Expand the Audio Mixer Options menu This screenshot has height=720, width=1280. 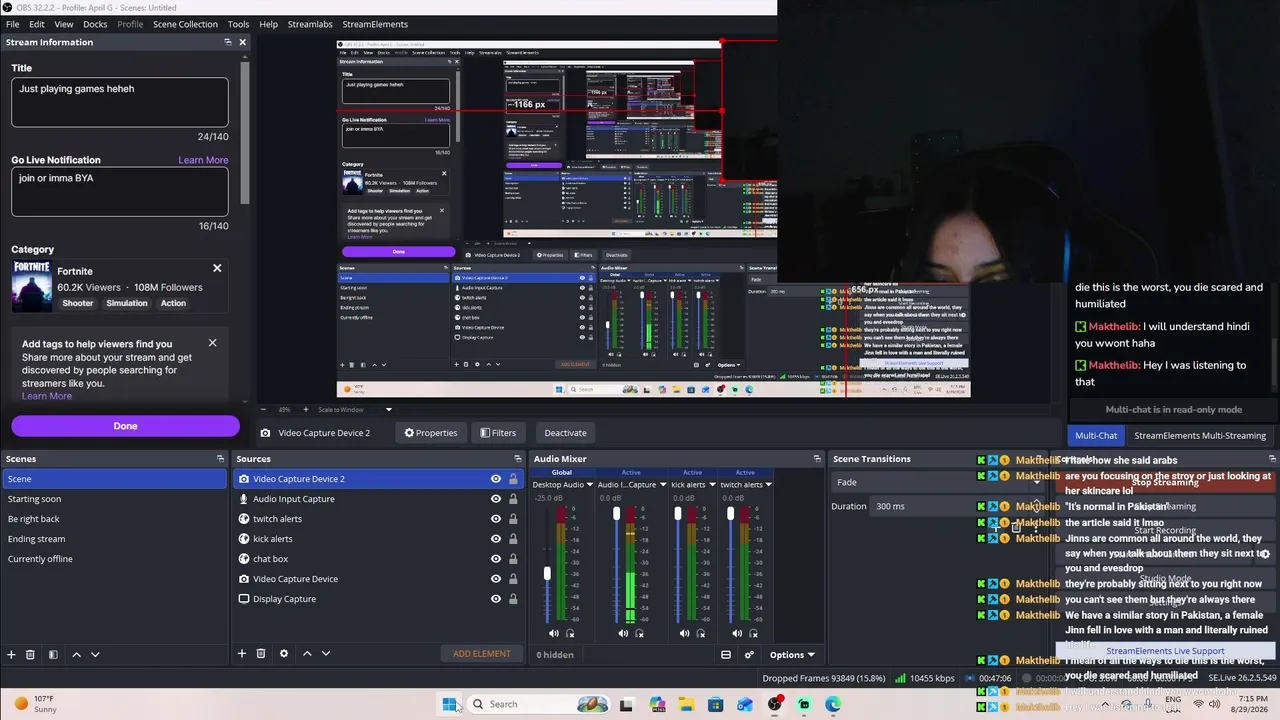pyautogui.click(x=792, y=655)
